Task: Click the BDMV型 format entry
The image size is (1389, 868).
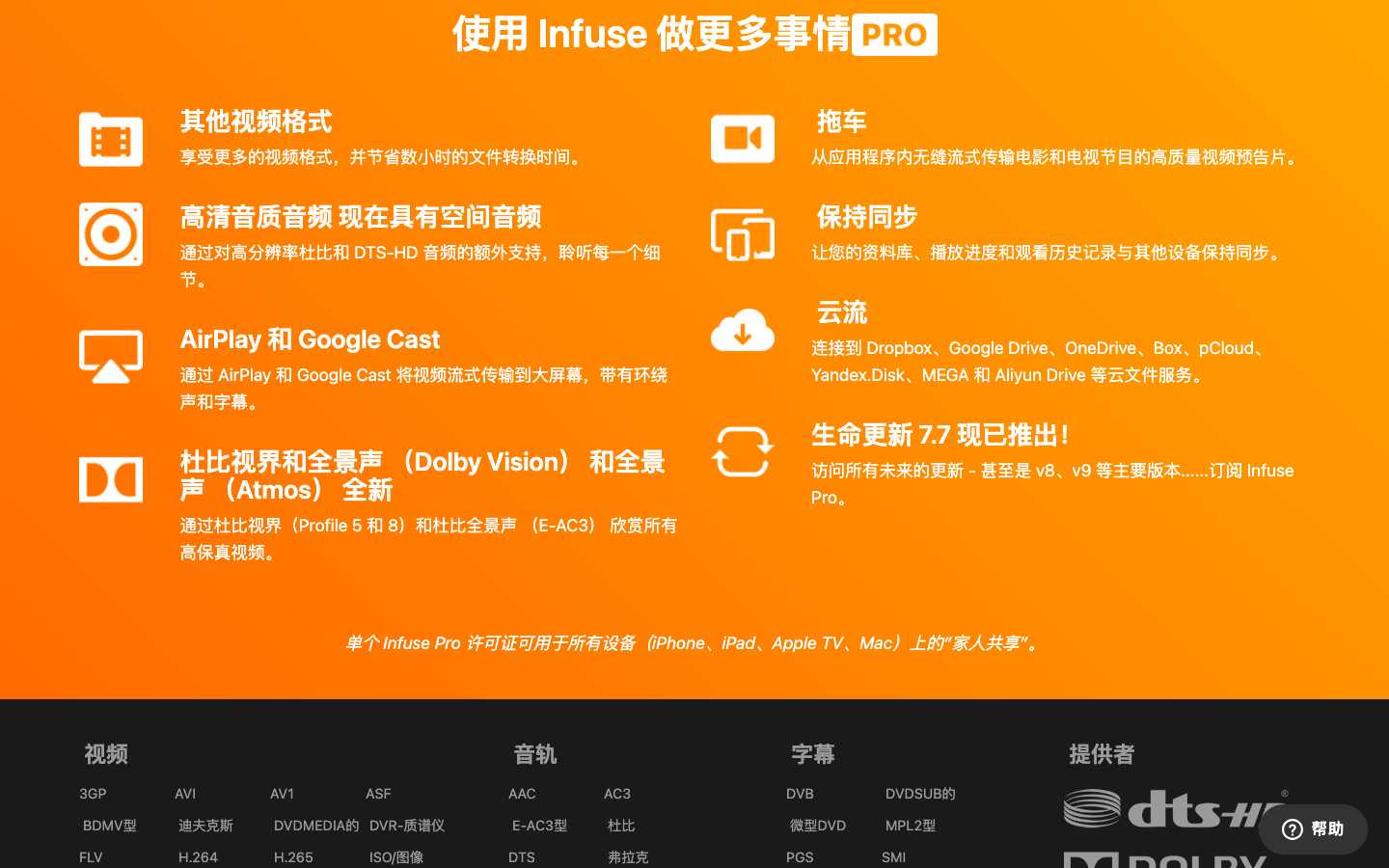Action: click(110, 826)
